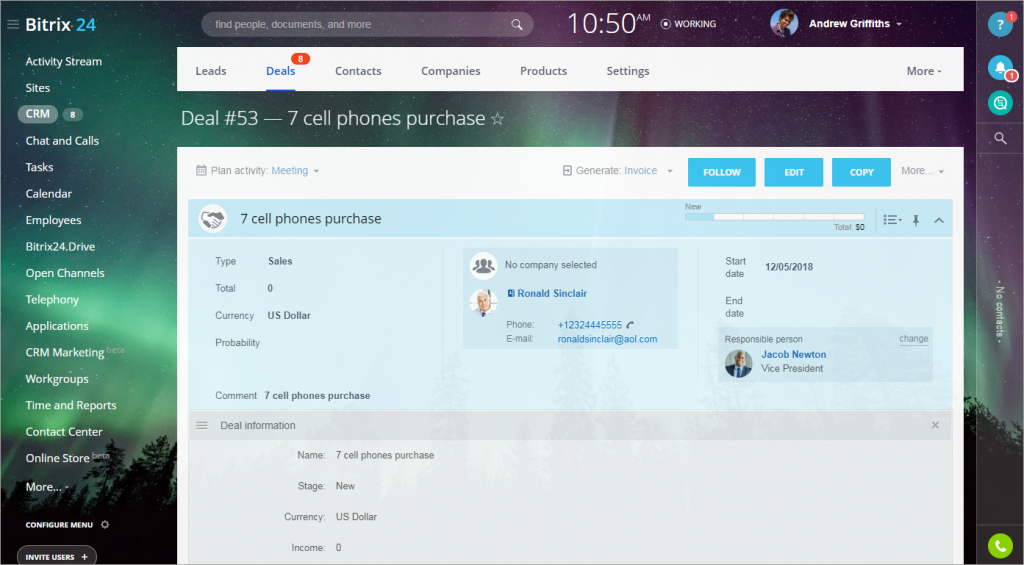
Task: Click the Invoice generate link
Action: (641, 170)
